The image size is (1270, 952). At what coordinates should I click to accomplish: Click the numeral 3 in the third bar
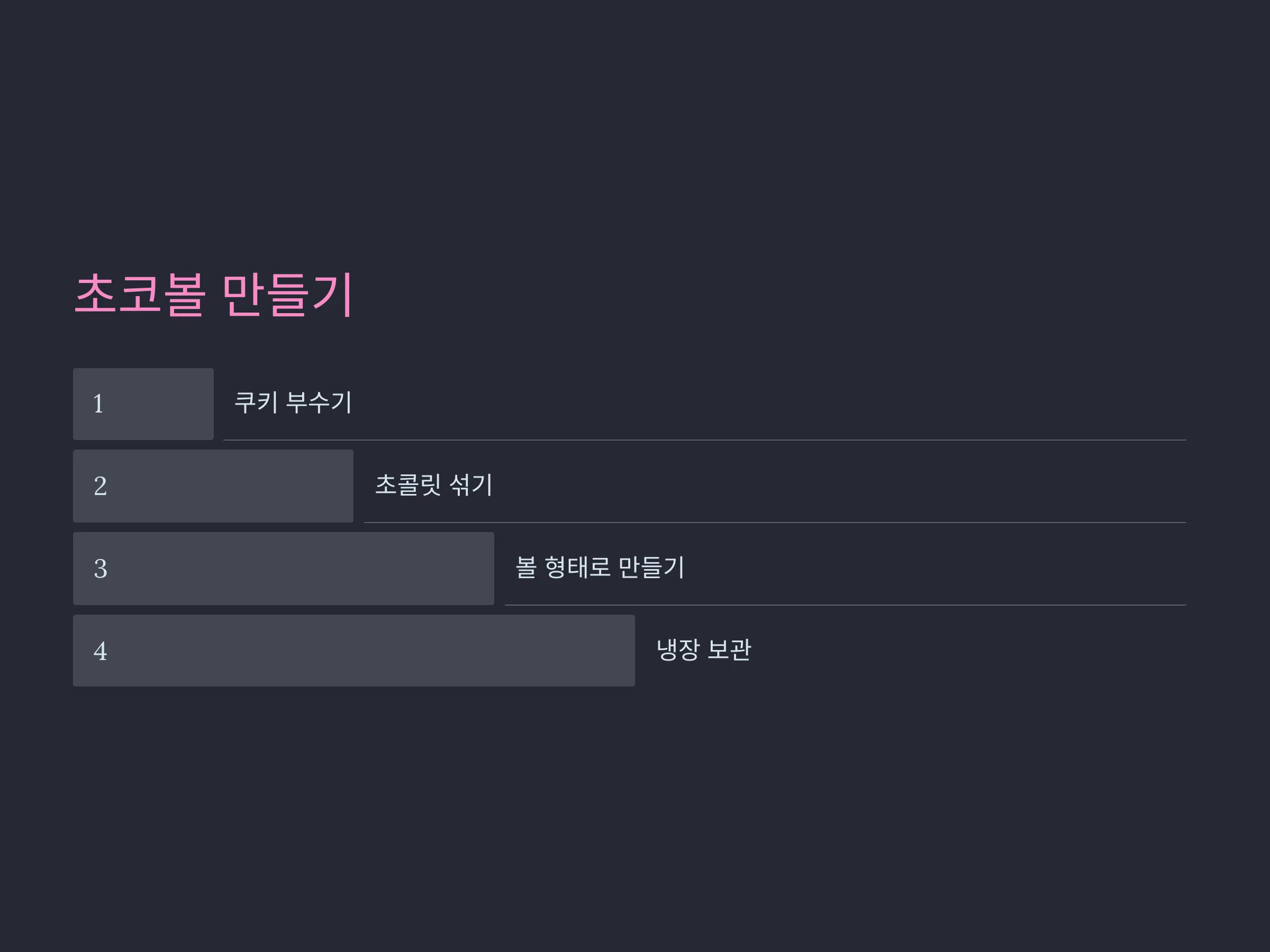click(101, 569)
